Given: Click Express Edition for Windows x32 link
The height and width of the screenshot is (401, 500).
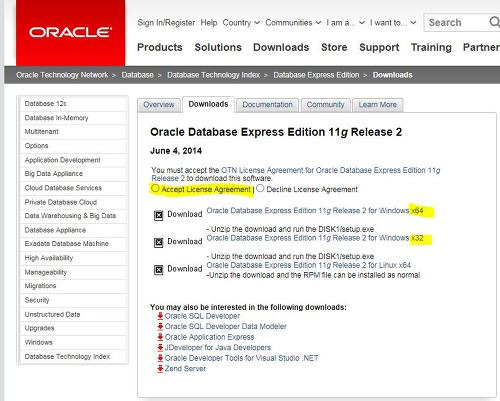Looking at the screenshot, I should (315, 238).
